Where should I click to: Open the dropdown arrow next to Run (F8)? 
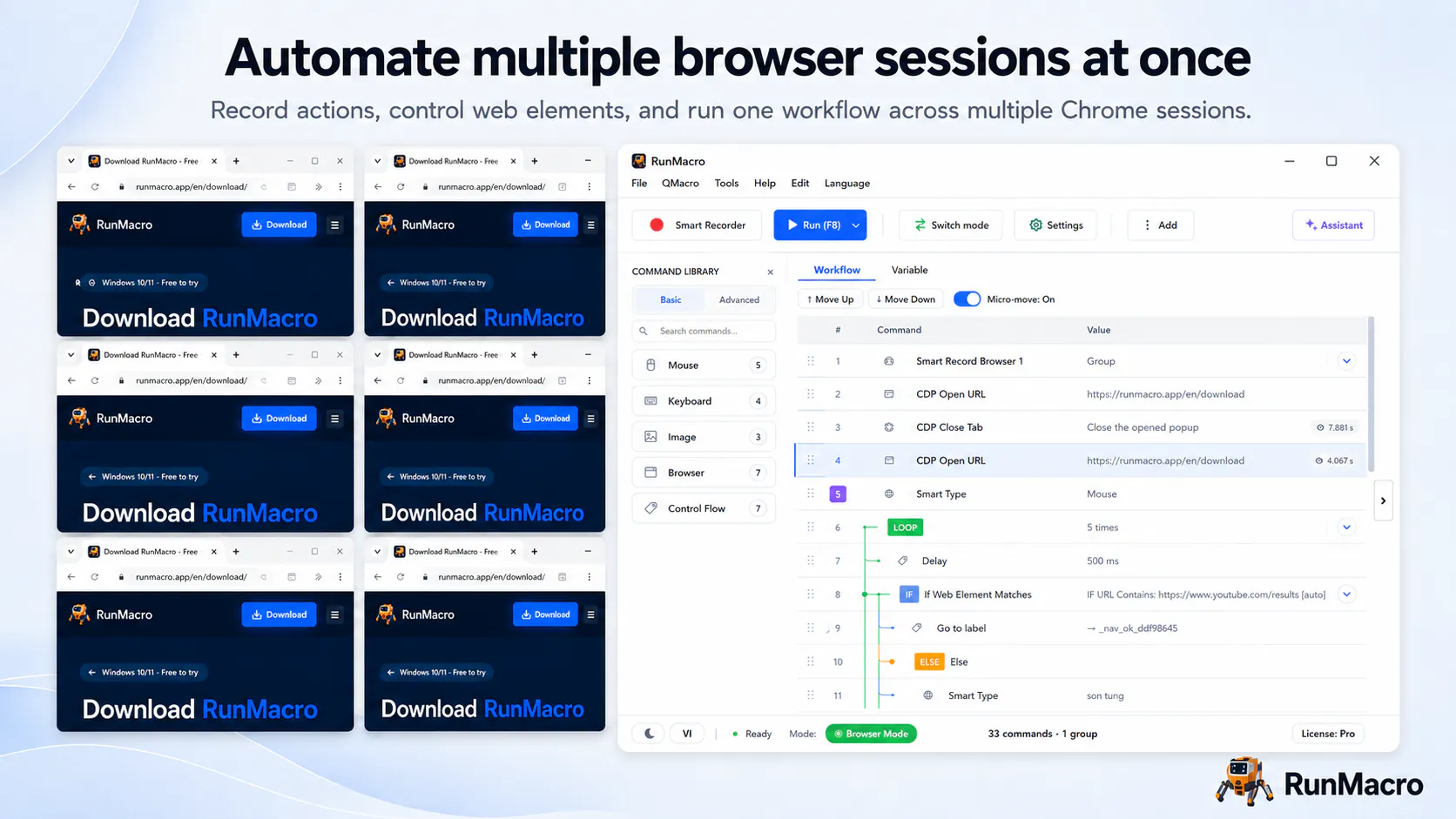point(856,225)
